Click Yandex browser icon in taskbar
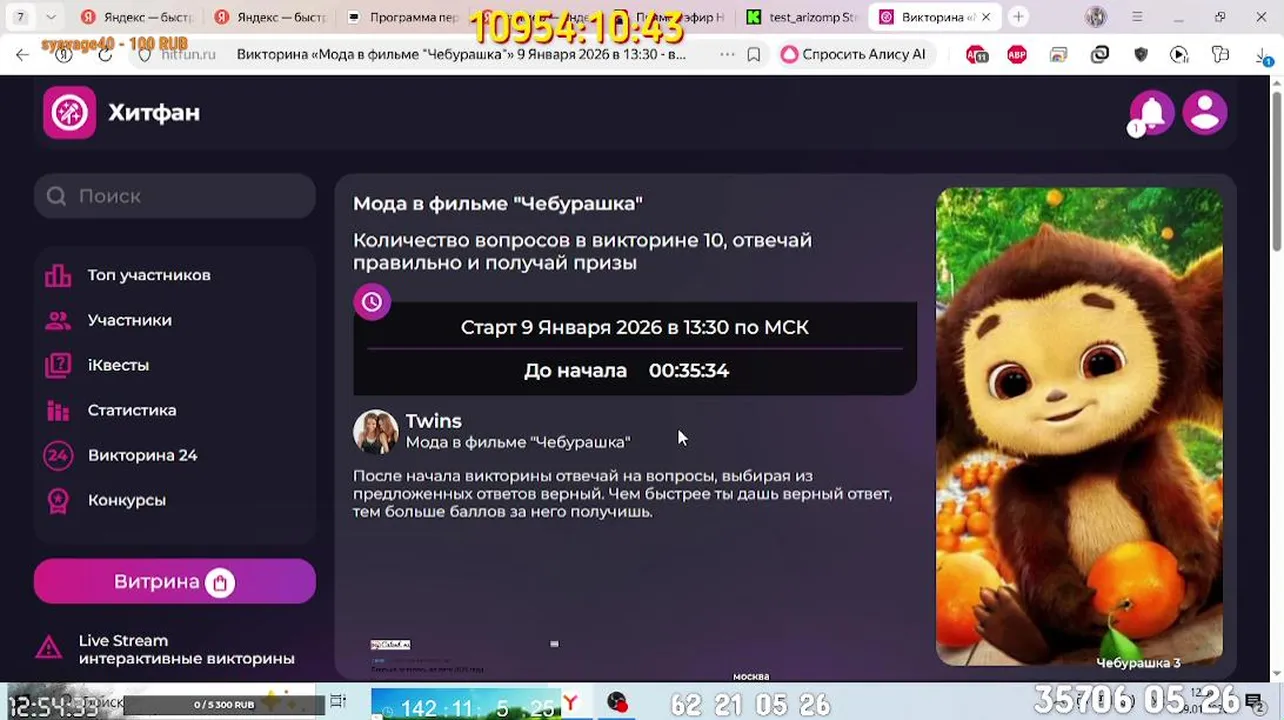This screenshot has height=720, width=1284. [x=571, y=704]
